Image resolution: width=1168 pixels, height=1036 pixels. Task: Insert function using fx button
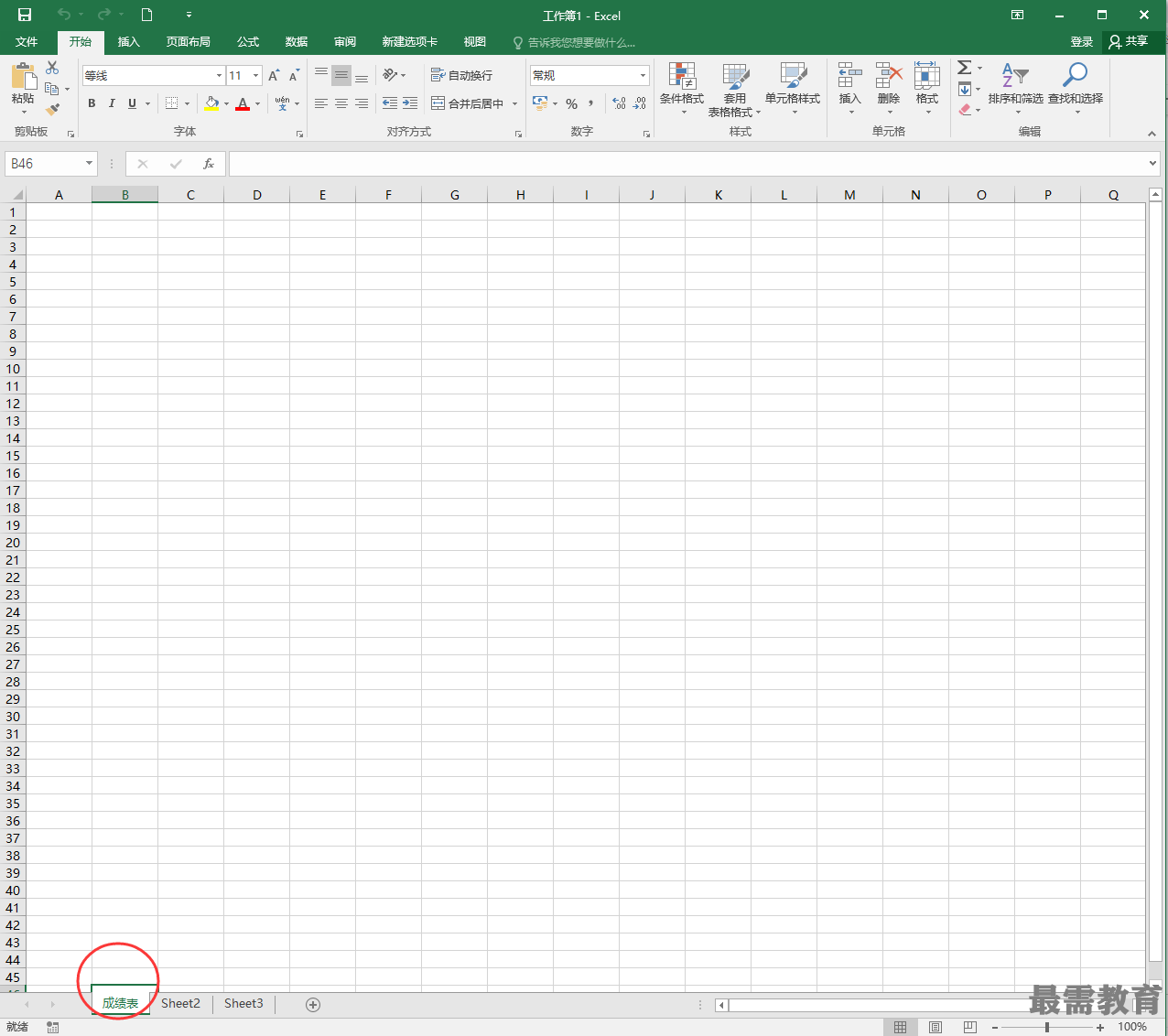[209, 164]
